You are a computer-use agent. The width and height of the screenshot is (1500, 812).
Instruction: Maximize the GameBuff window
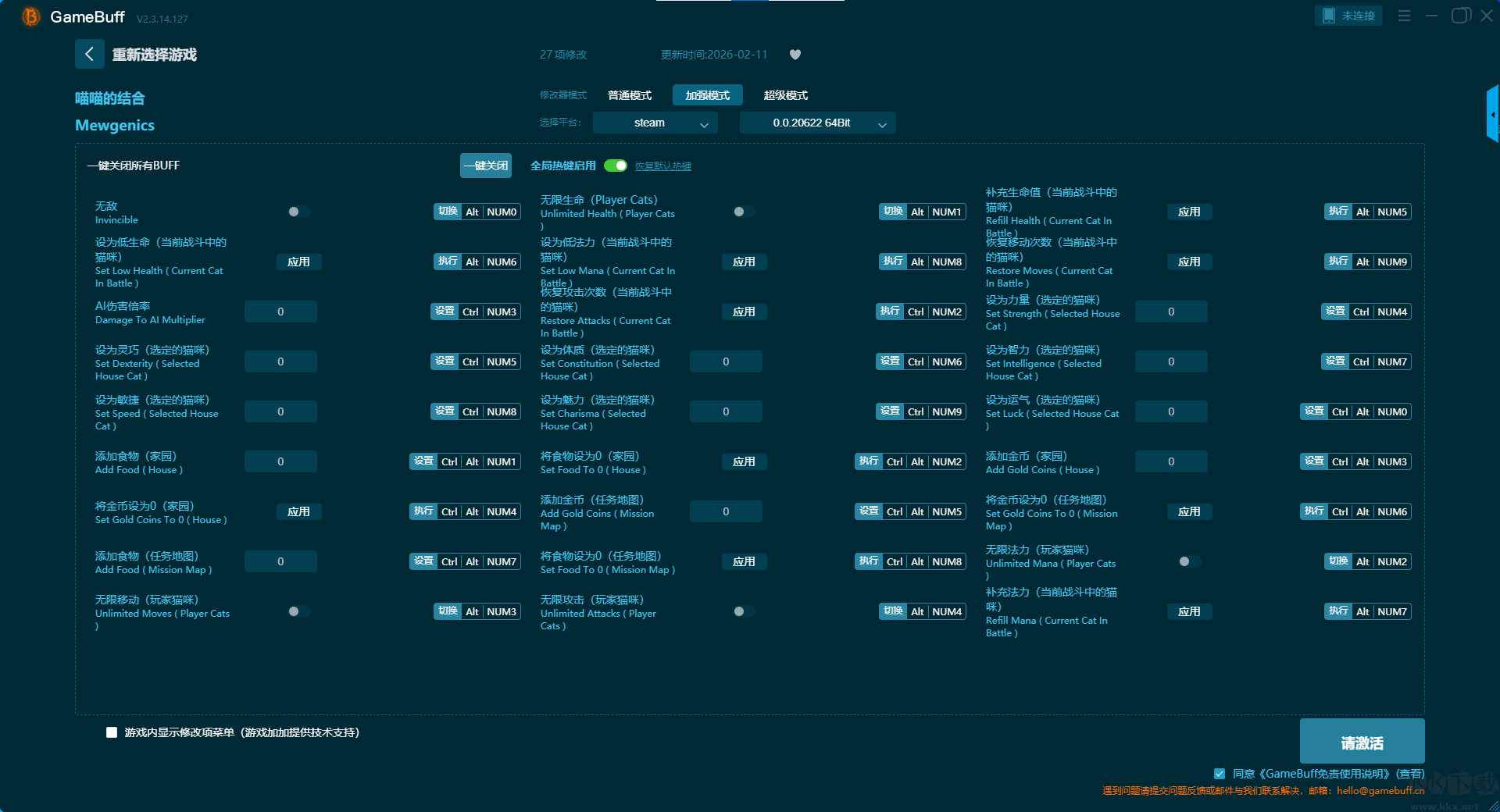(1459, 16)
